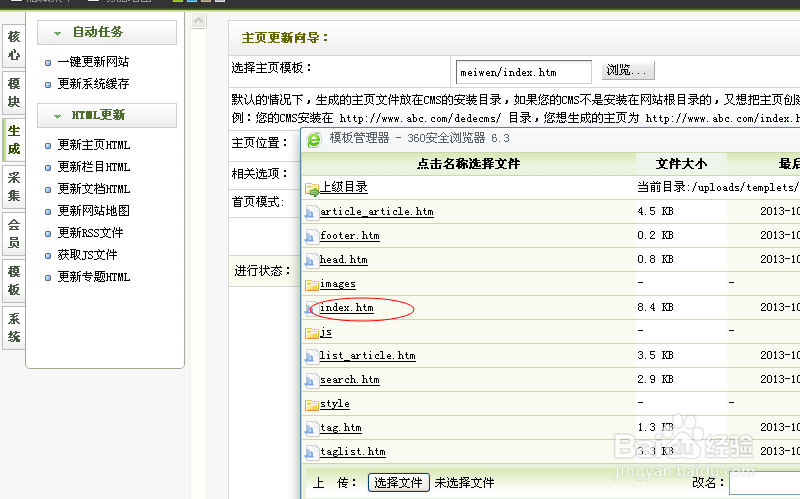Select file taglist.htm
The width and height of the screenshot is (800, 499).
(x=353, y=452)
